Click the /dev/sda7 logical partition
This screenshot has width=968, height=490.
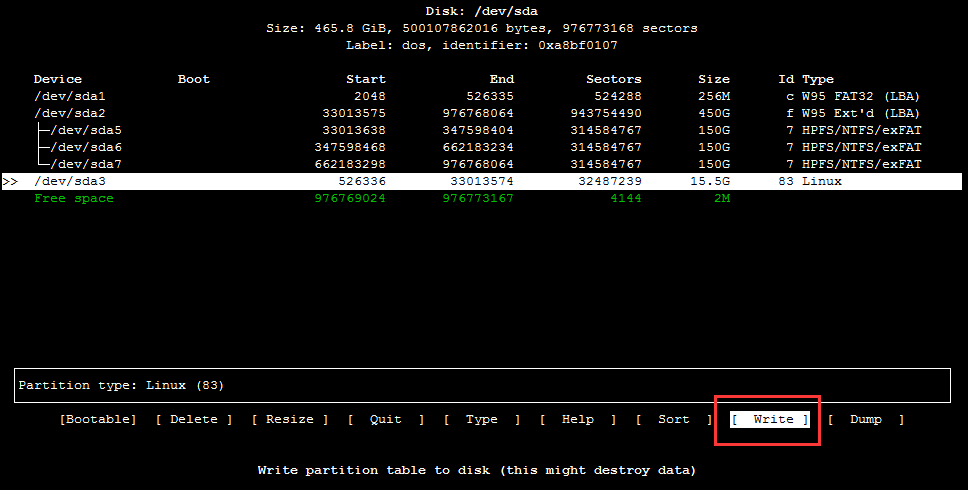[86, 164]
